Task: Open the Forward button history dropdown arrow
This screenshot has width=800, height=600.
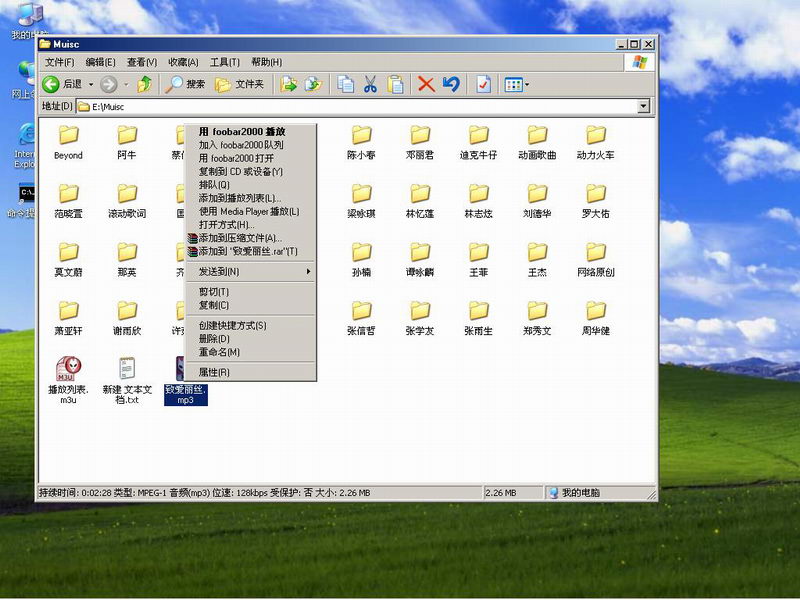Action: [x=126, y=84]
